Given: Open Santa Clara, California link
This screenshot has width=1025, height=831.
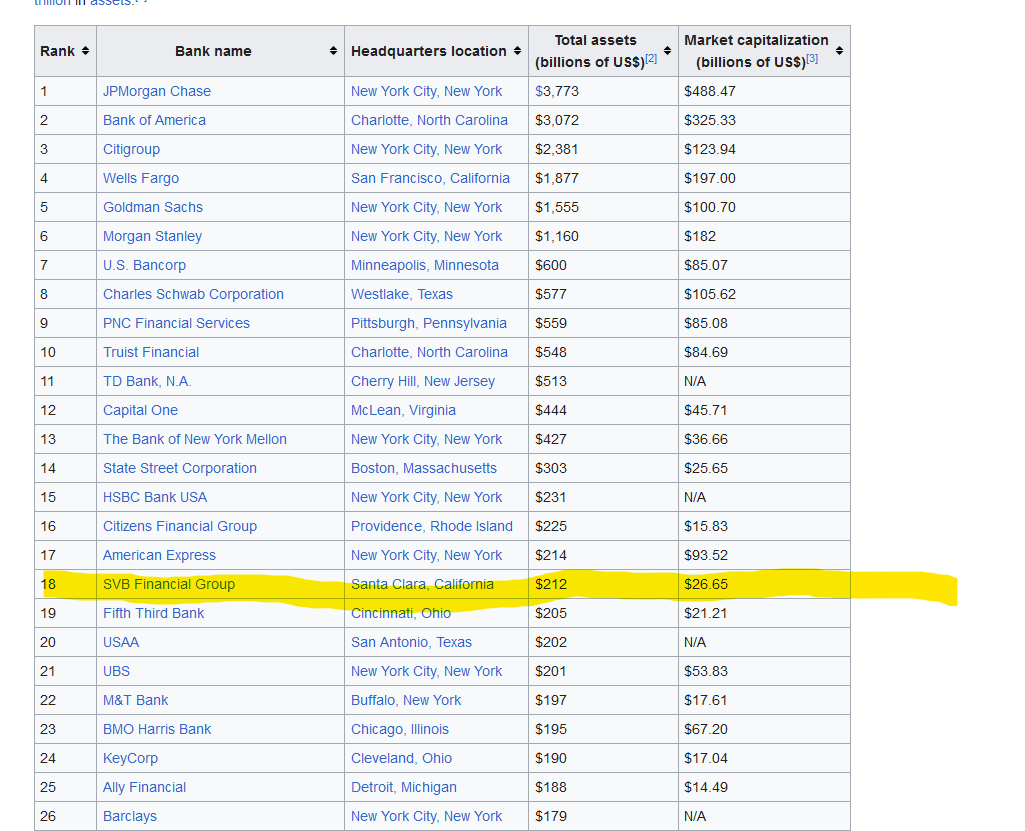Looking at the screenshot, I should click(422, 584).
